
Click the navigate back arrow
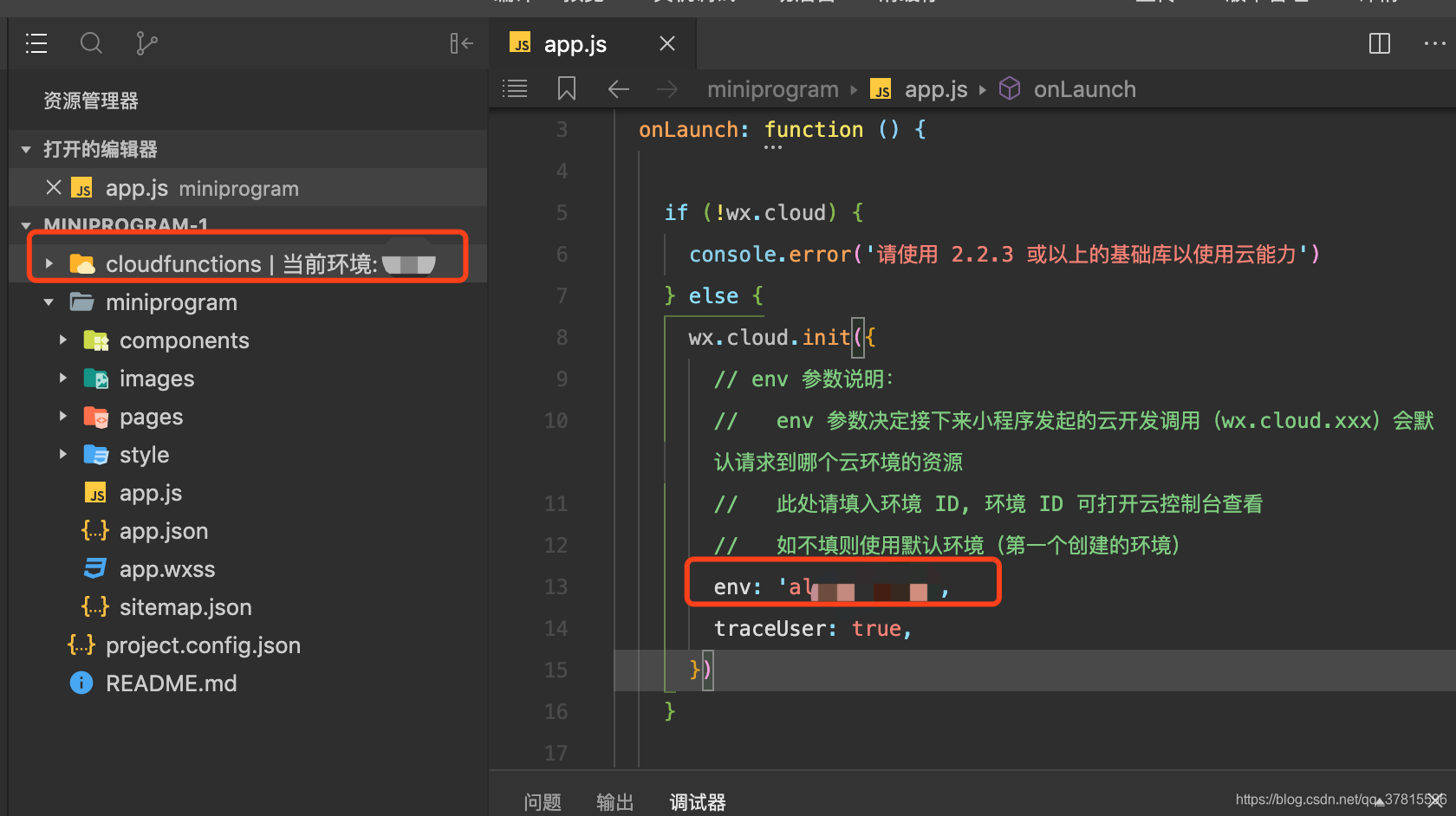[x=618, y=89]
